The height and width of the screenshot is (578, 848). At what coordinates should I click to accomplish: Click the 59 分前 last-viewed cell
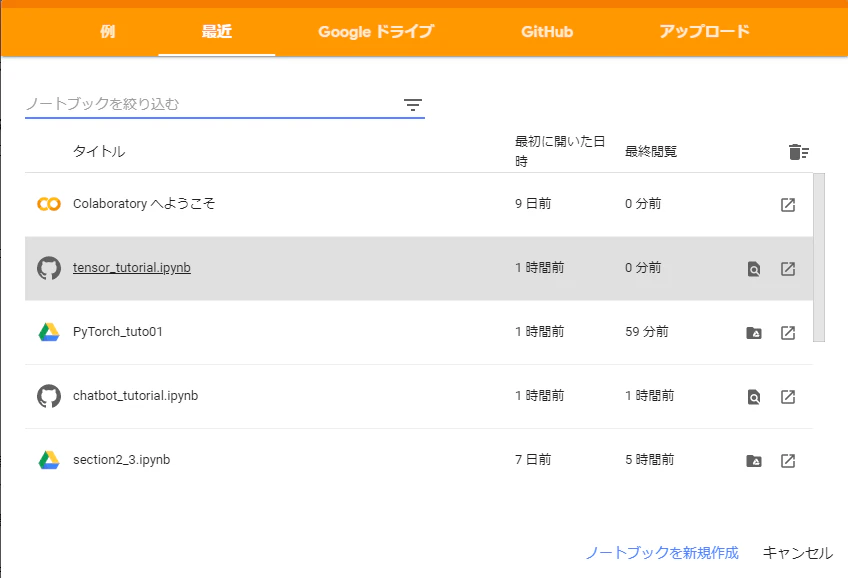click(647, 331)
